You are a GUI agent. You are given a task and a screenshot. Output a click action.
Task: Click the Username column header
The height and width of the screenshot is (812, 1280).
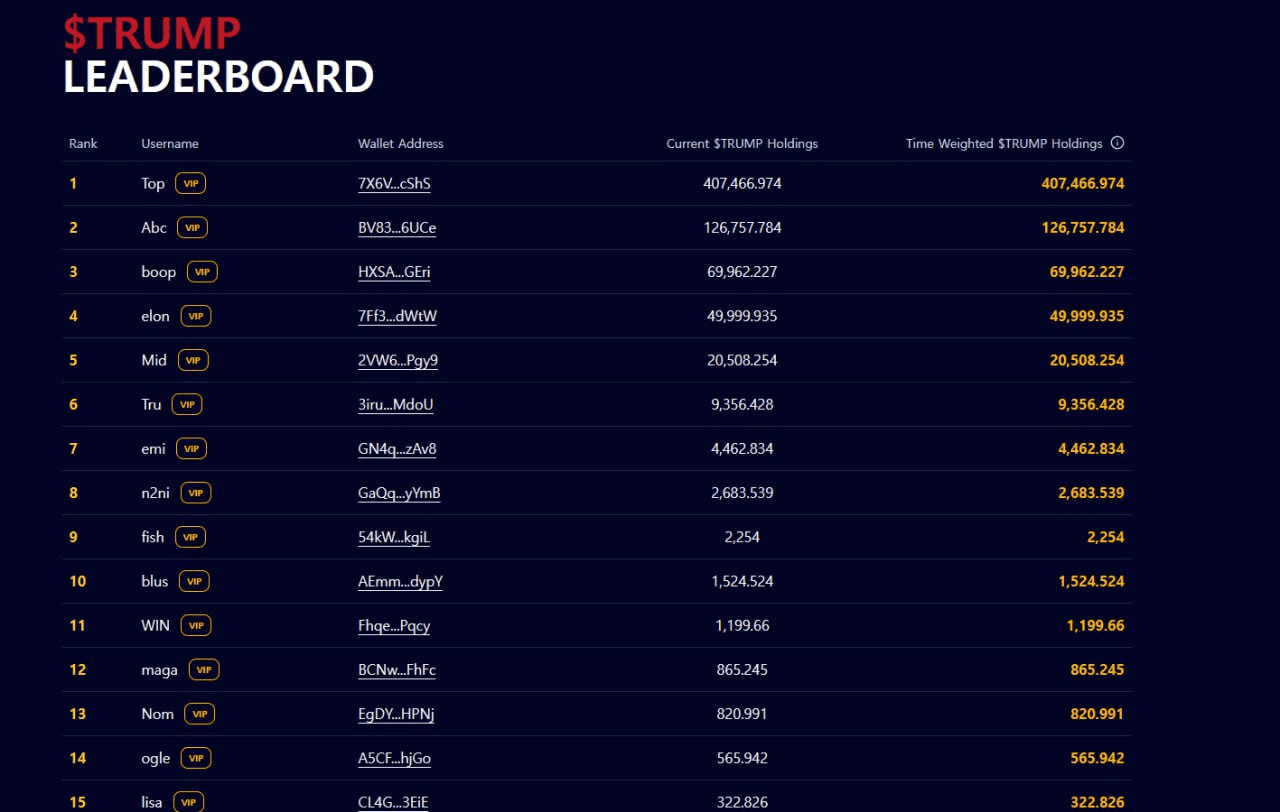coord(170,143)
